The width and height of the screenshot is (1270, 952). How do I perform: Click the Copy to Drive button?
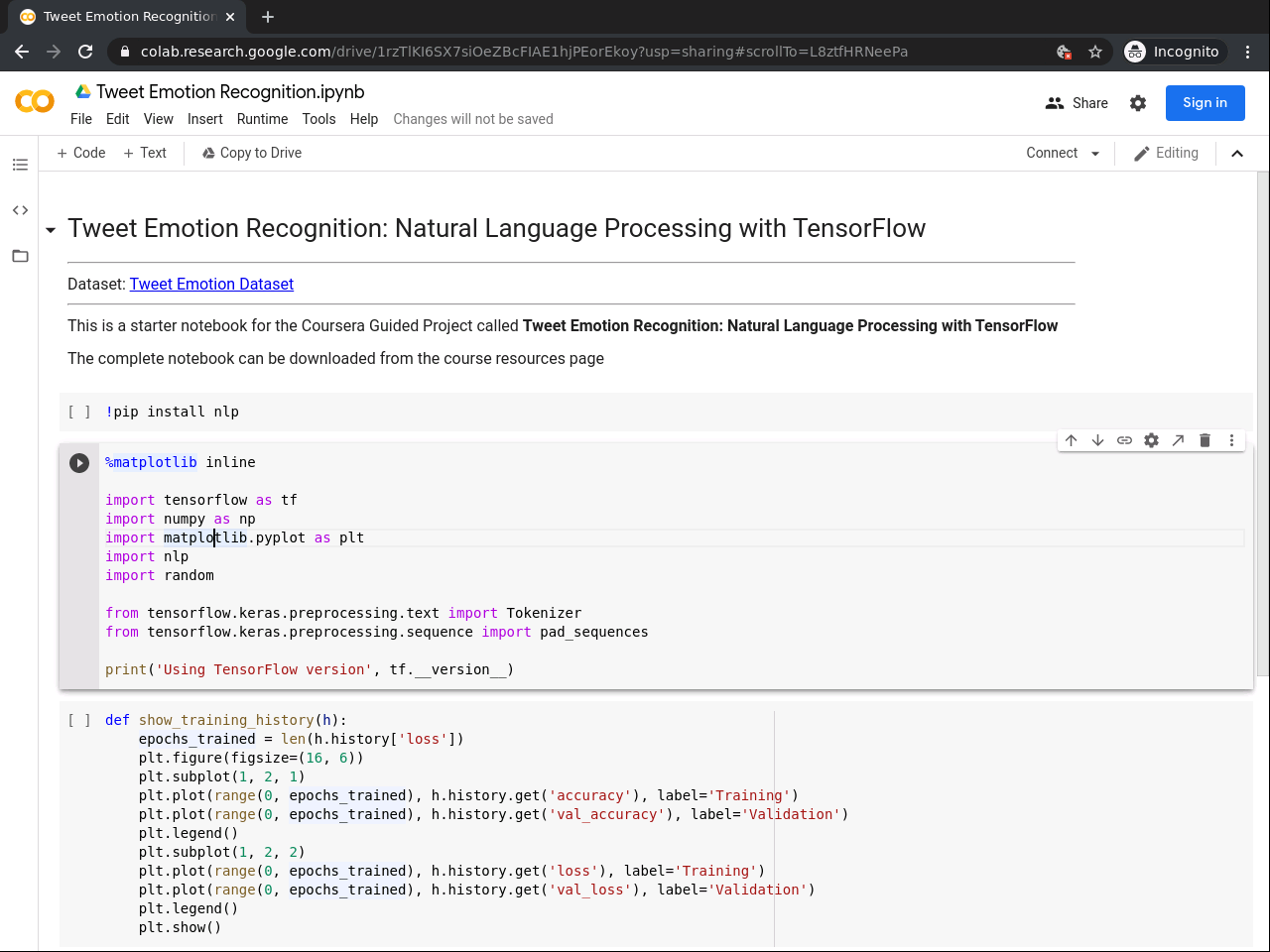(252, 153)
